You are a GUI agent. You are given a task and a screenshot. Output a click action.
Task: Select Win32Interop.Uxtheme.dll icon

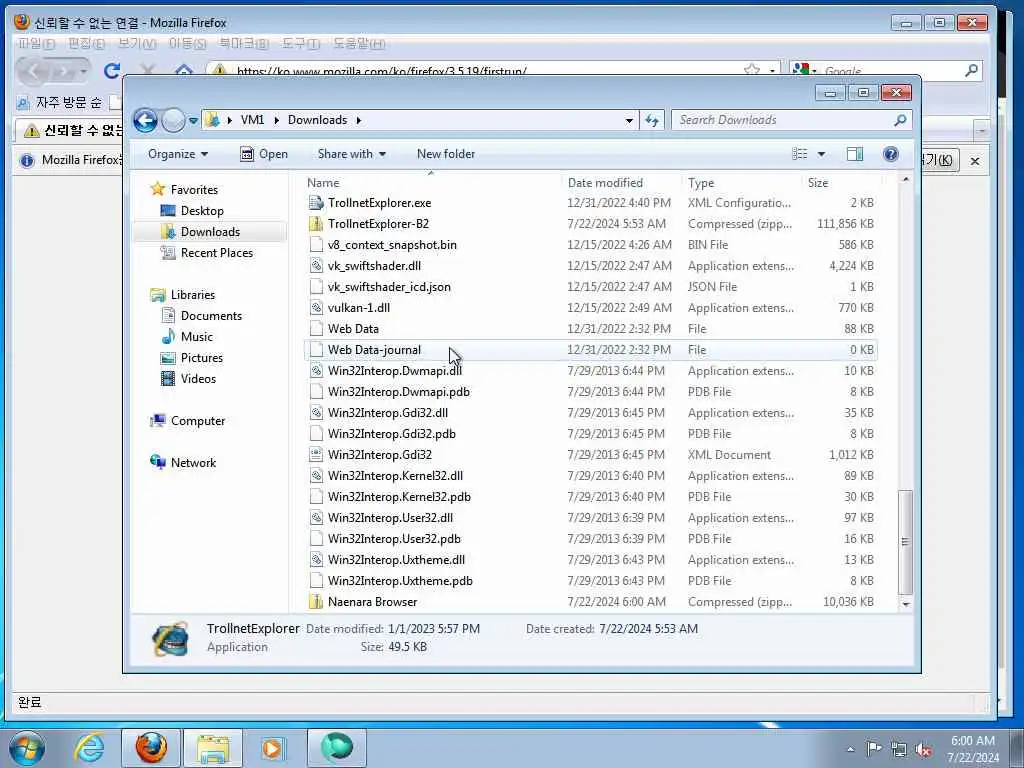(316, 560)
